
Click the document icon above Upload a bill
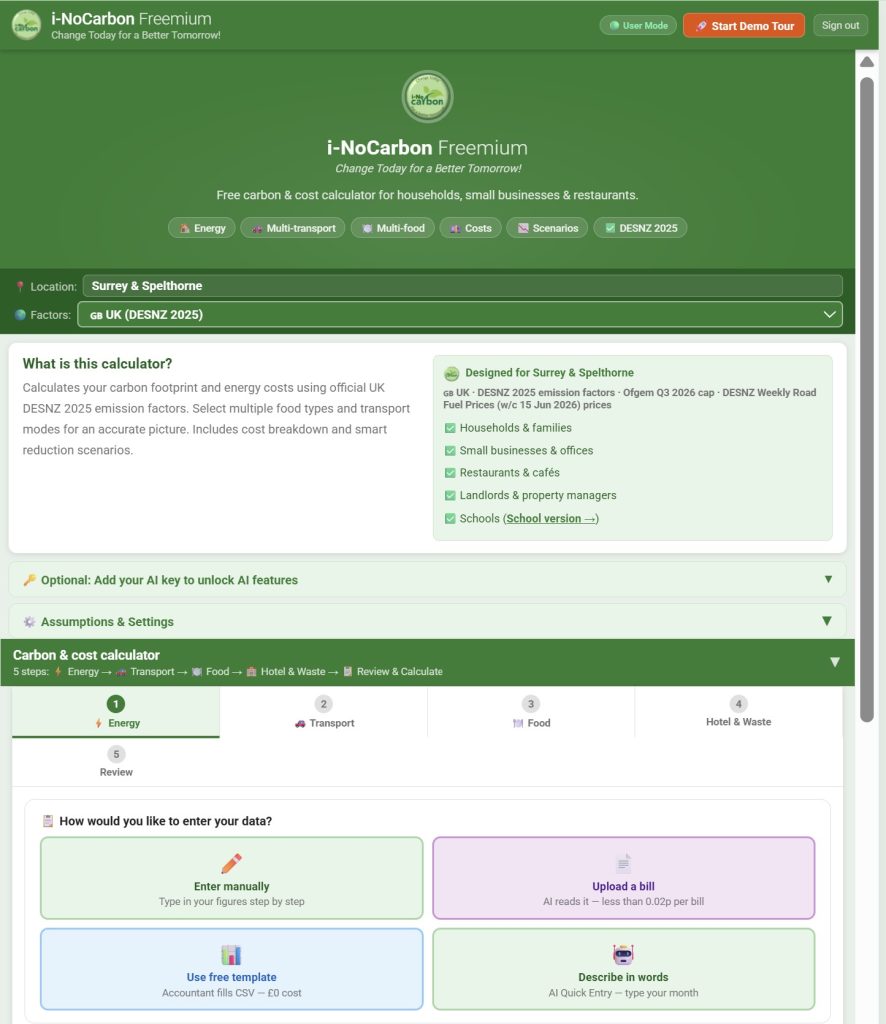[x=624, y=863]
